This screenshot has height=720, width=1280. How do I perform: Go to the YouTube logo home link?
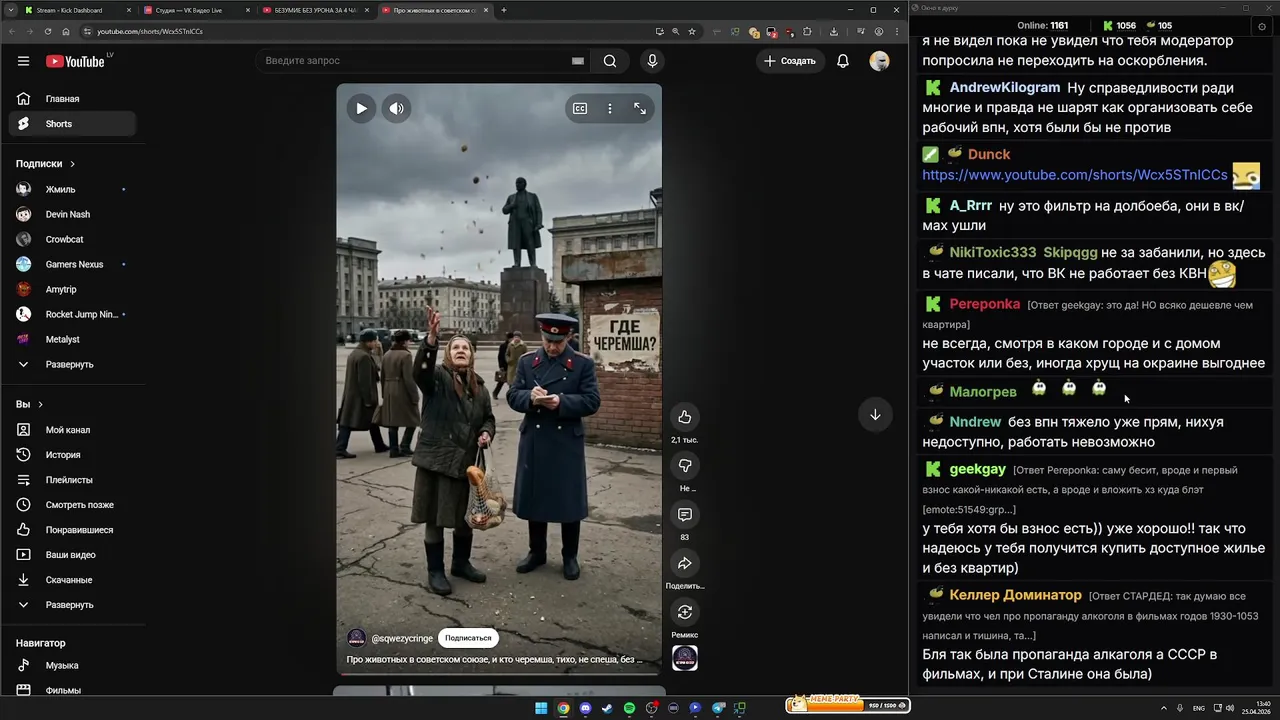coord(75,61)
